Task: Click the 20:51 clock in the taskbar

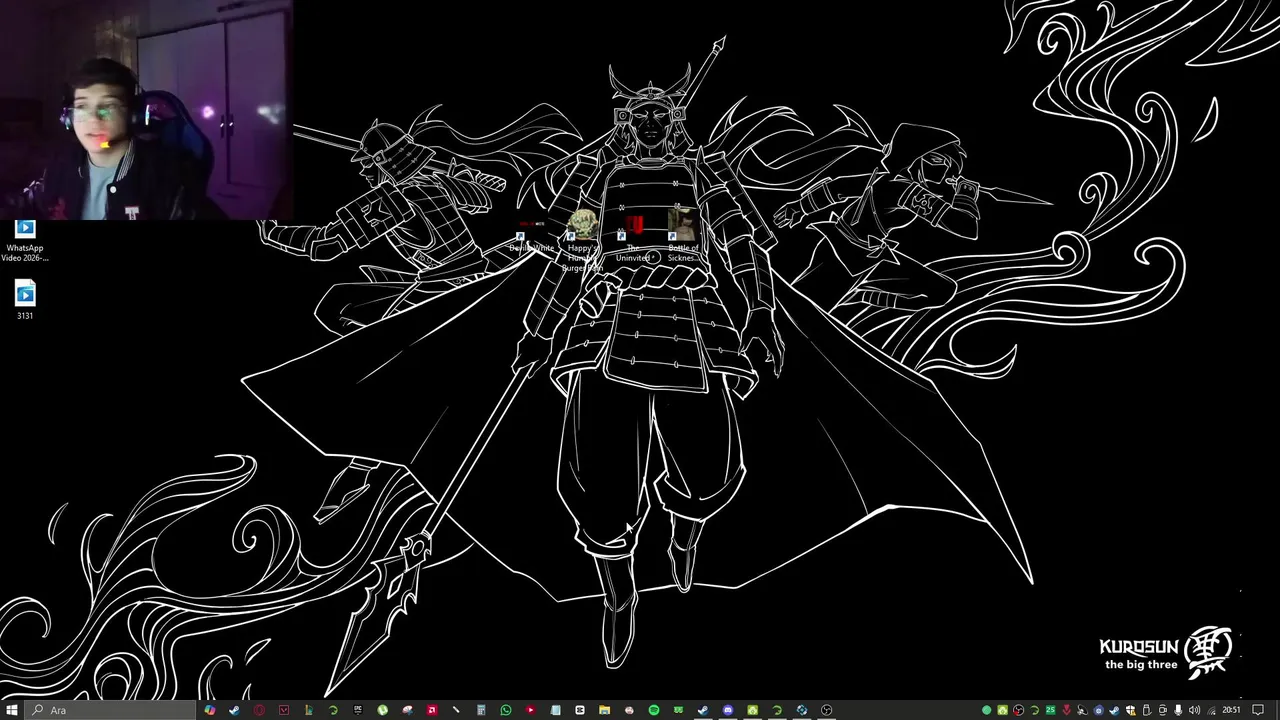Action: tap(1231, 710)
